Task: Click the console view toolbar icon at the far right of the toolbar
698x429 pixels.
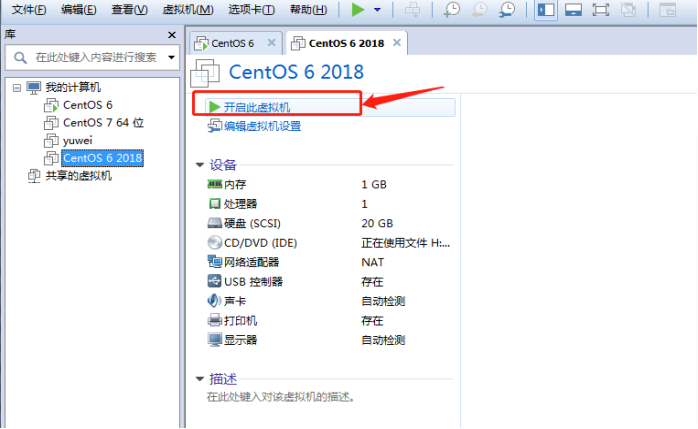Action: click(x=667, y=10)
